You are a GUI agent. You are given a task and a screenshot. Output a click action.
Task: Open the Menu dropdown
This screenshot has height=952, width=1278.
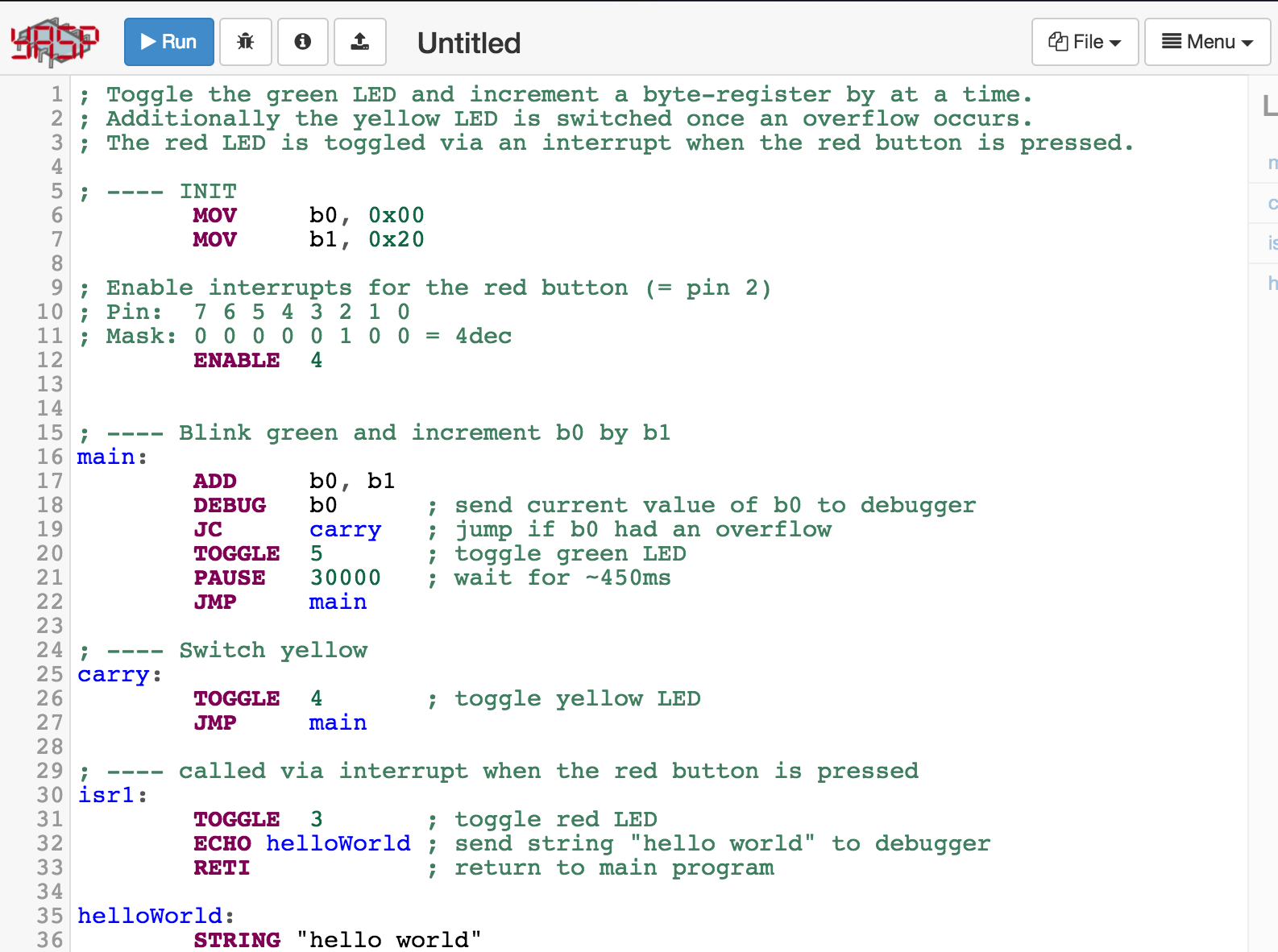(1206, 42)
